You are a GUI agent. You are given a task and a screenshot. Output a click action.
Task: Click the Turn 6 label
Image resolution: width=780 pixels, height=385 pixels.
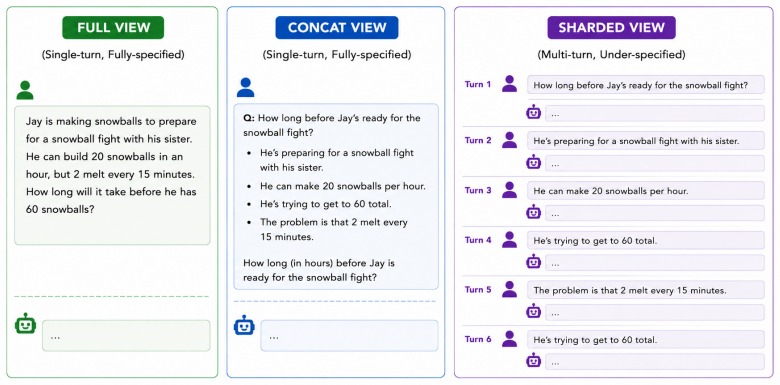478,339
